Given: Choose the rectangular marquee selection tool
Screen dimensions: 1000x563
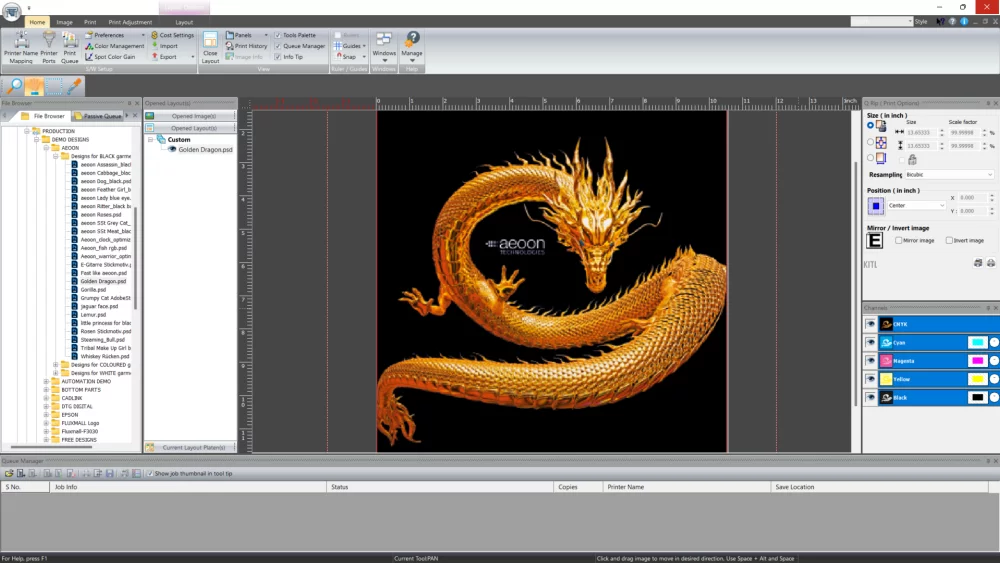Looking at the screenshot, I should [55, 86].
